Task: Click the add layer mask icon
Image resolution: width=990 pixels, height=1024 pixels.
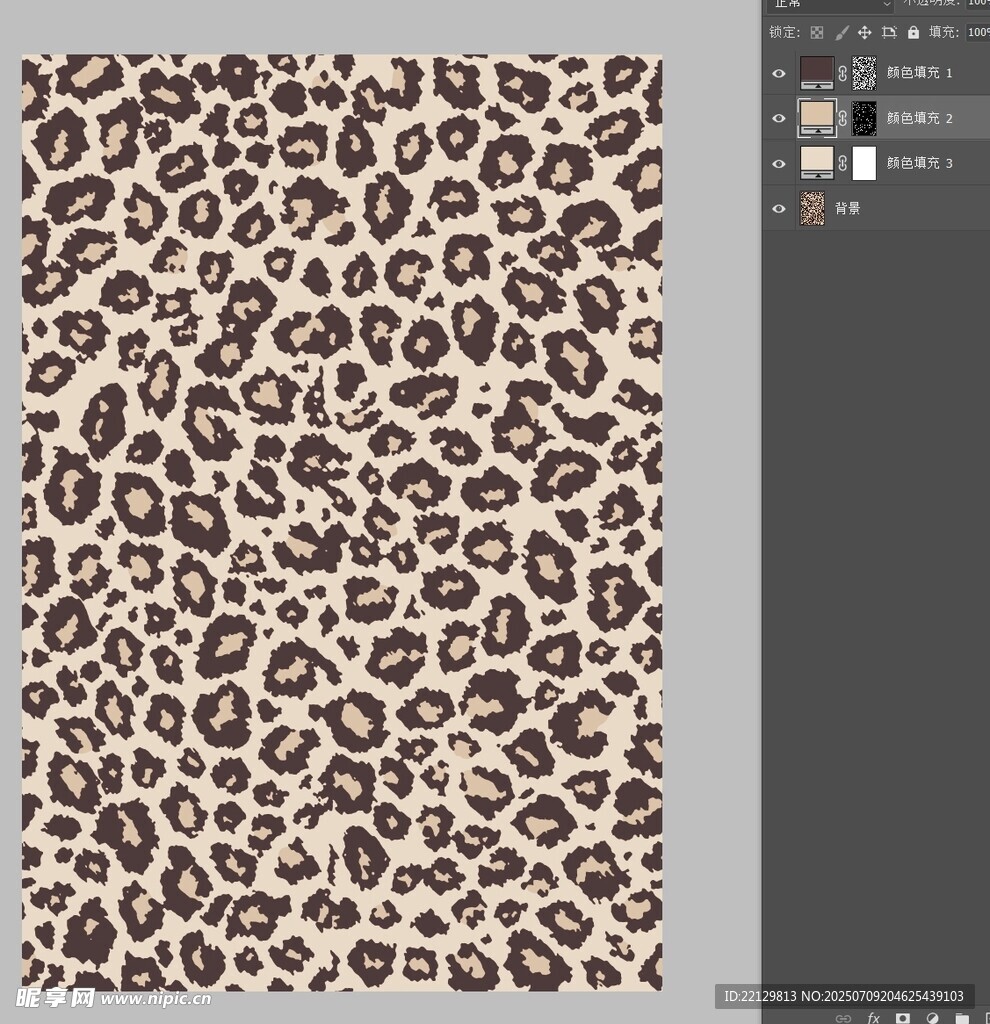Action: (903, 1017)
